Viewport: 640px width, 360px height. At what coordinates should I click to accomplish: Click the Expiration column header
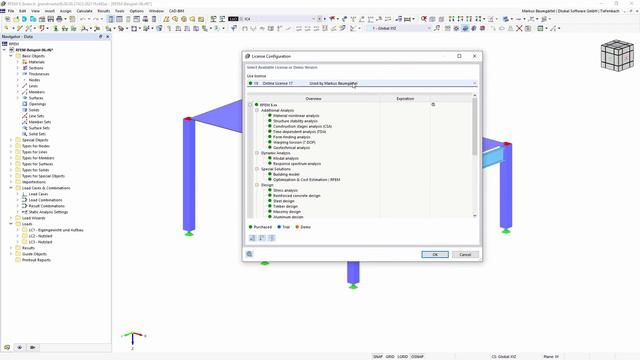pos(405,99)
